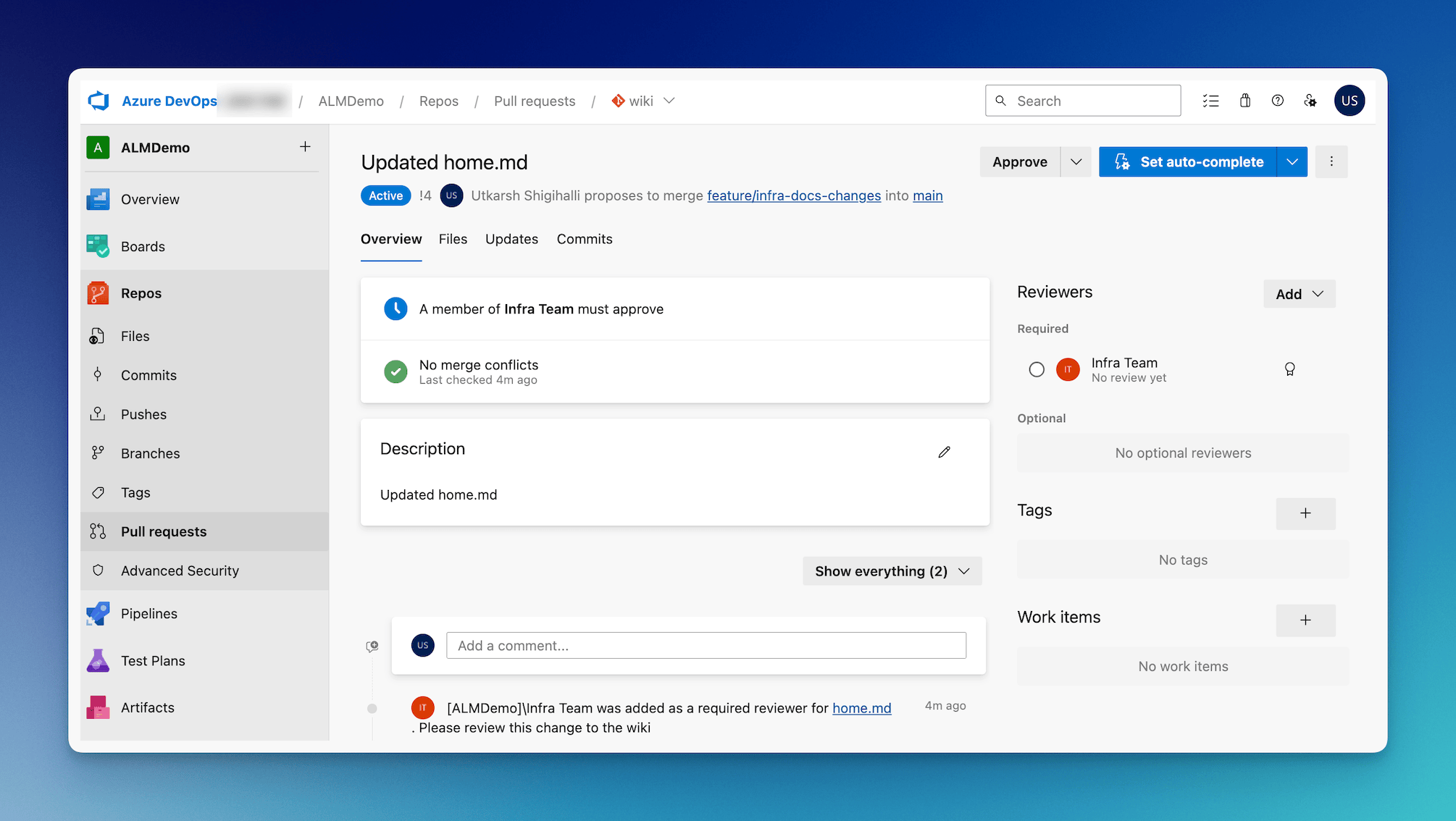Select the Infra Team required reviewer radio button
The height and width of the screenshot is (821, 1456).
[1036, 369]
